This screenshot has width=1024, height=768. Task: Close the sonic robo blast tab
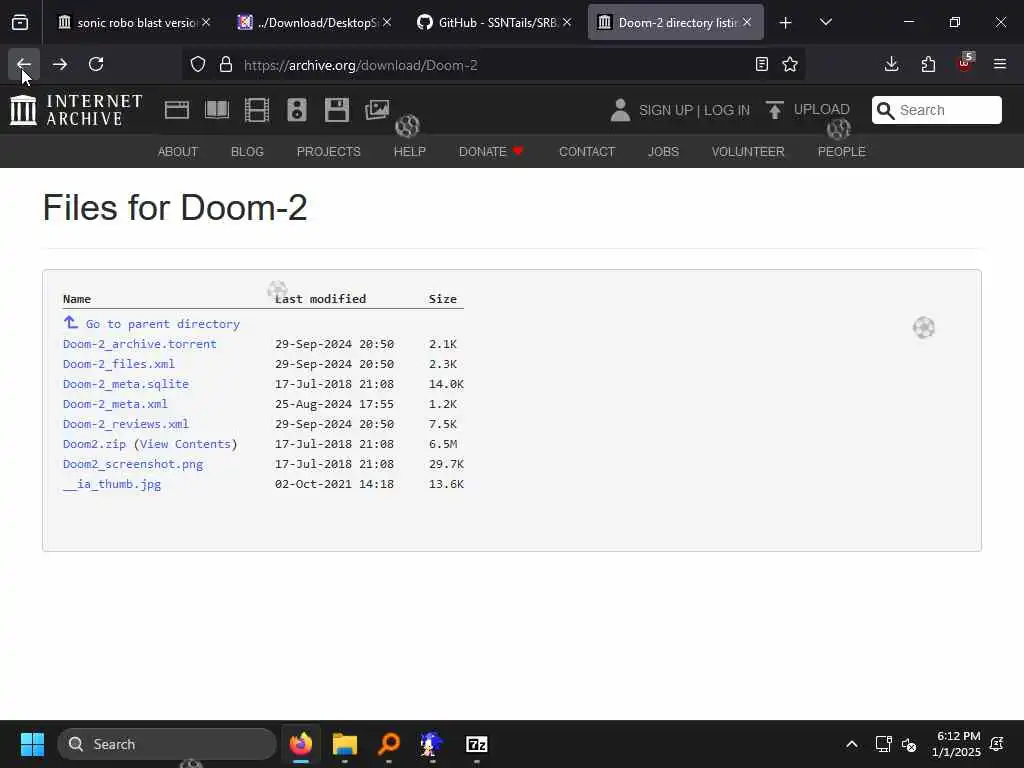[206, 22]
